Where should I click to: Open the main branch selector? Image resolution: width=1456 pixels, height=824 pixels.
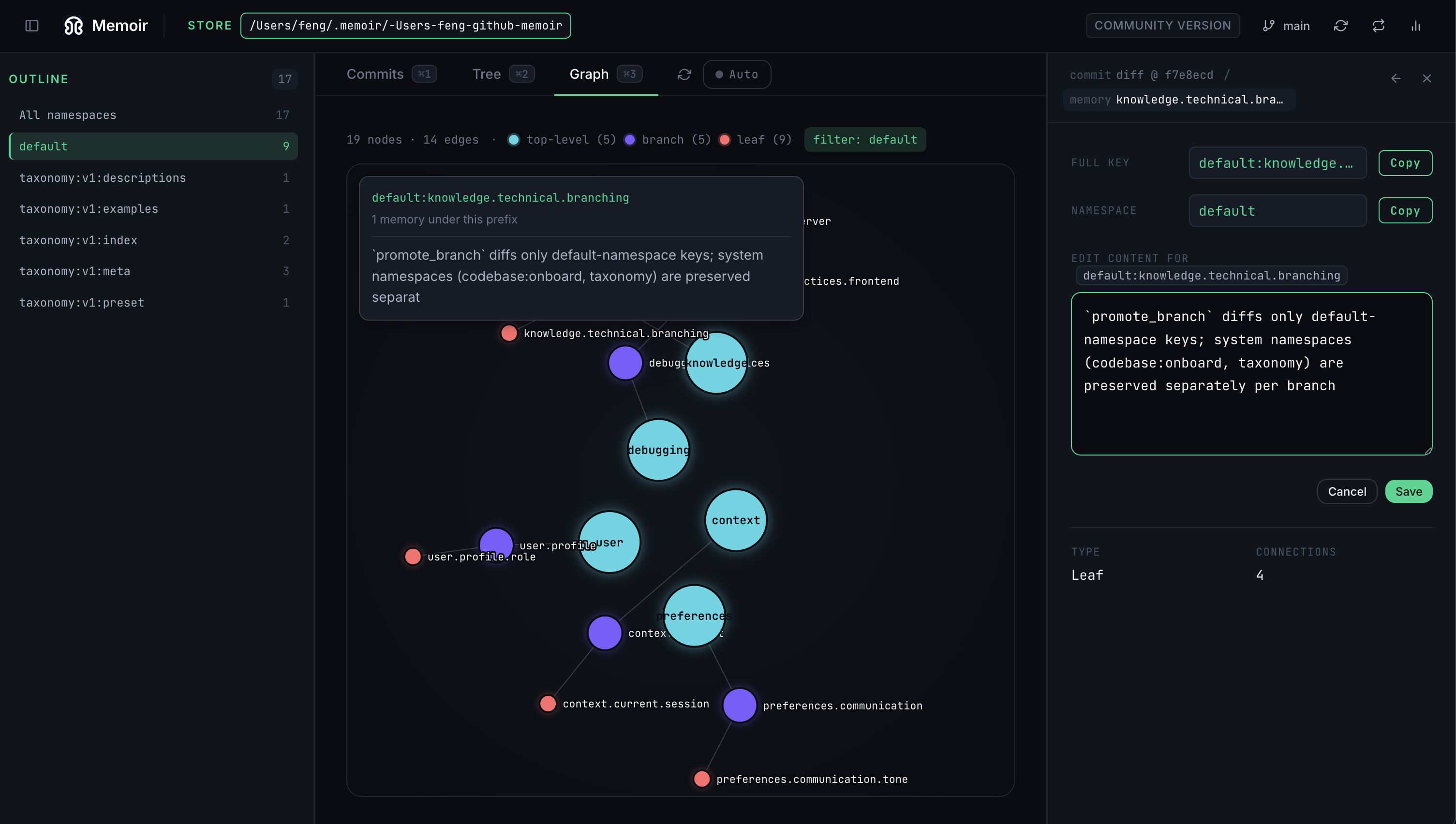(1286, 26)
